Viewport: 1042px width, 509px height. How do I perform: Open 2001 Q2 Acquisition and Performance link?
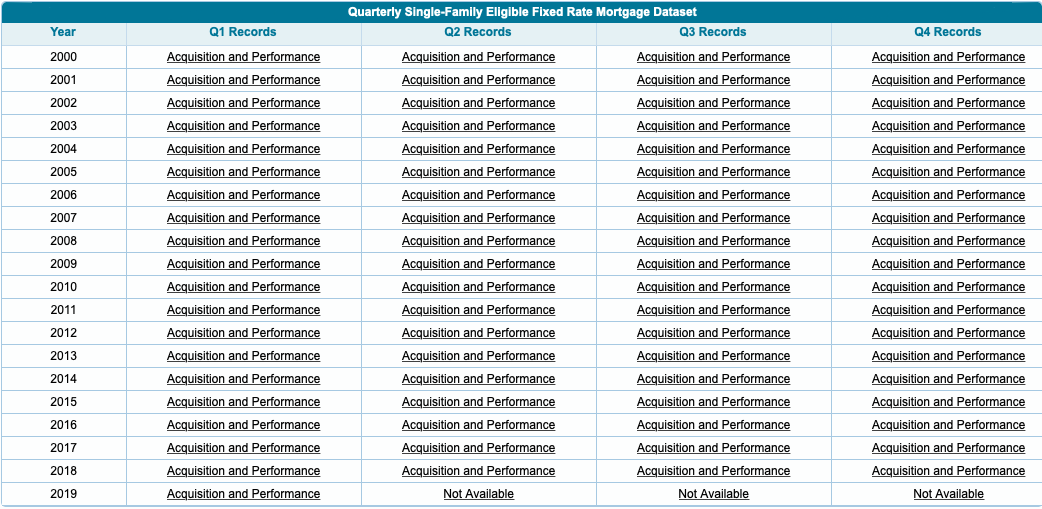click(x=478, y=80)
